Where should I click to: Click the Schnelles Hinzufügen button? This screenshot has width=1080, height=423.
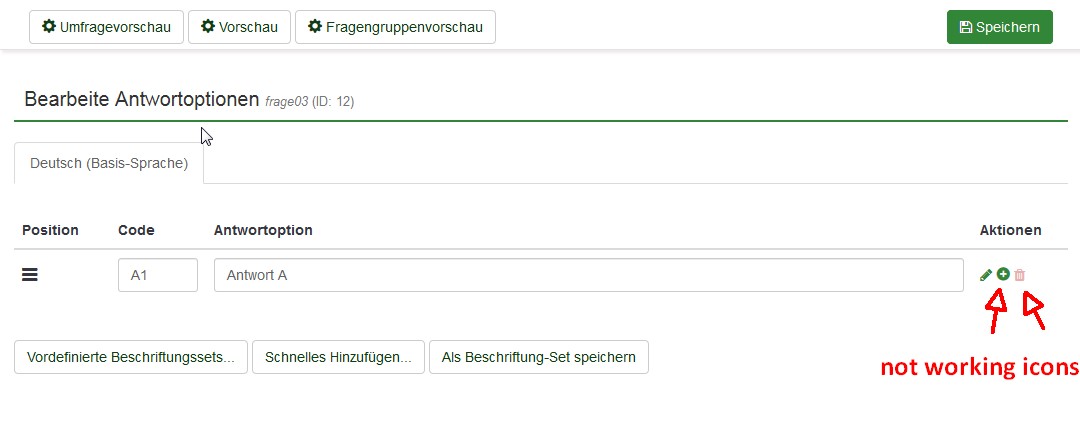[338, 357]
